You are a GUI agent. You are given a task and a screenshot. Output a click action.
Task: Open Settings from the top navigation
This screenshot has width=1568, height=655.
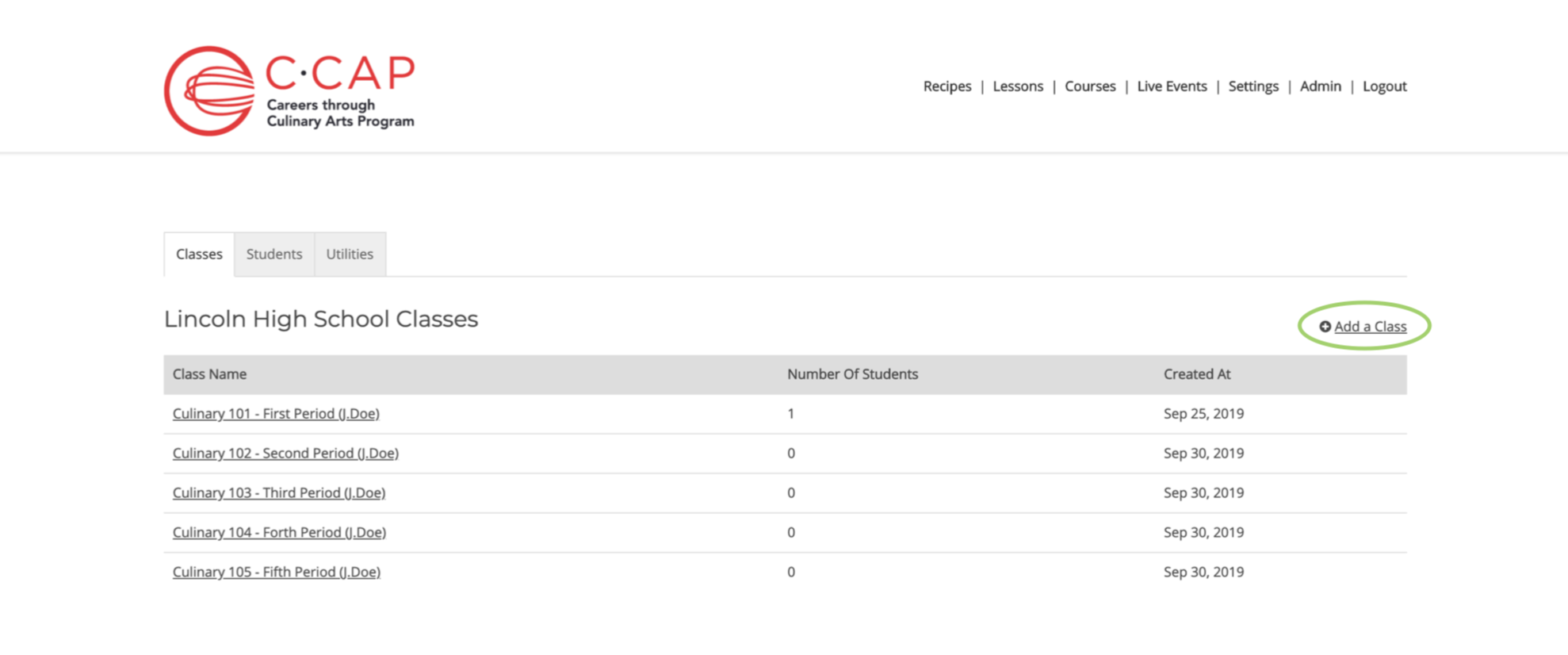[x=1253, y=86]
